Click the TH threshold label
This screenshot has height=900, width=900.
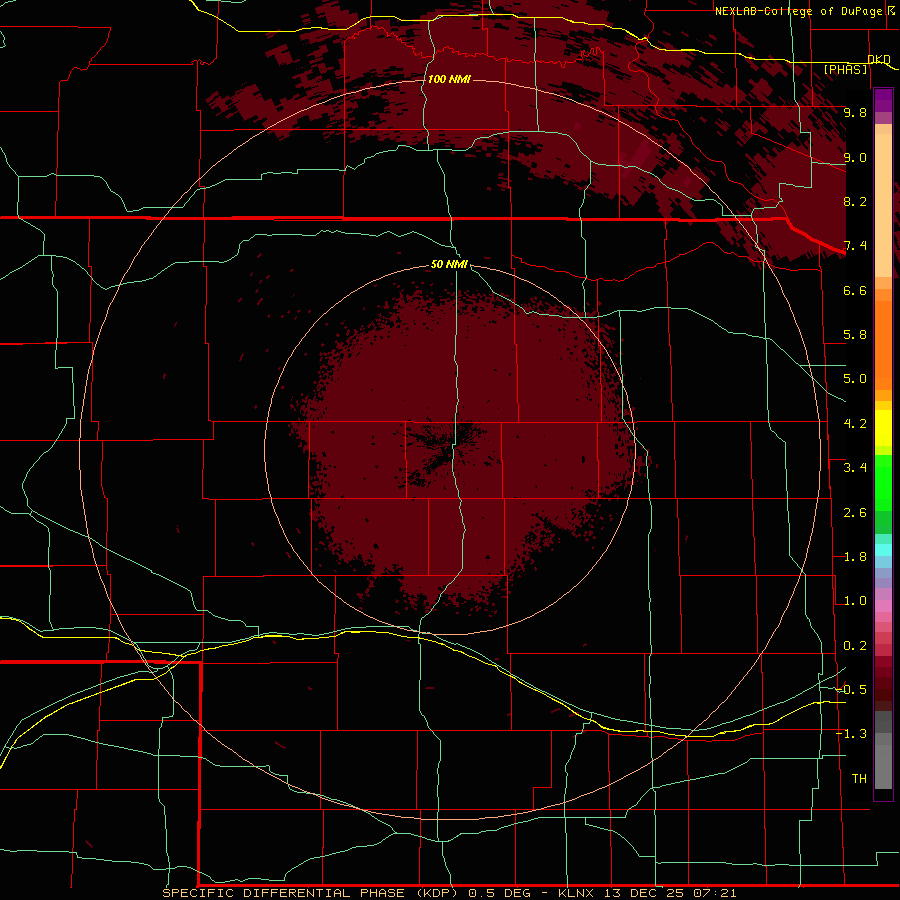pyautogui.click(x=859, y=779)
